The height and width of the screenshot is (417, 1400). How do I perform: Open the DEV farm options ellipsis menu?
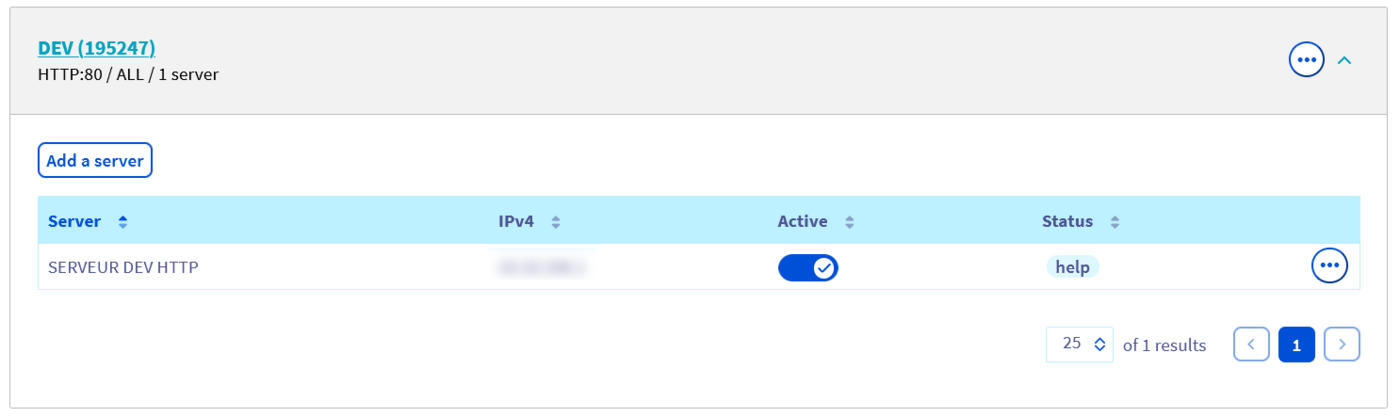click(1306, 60)
